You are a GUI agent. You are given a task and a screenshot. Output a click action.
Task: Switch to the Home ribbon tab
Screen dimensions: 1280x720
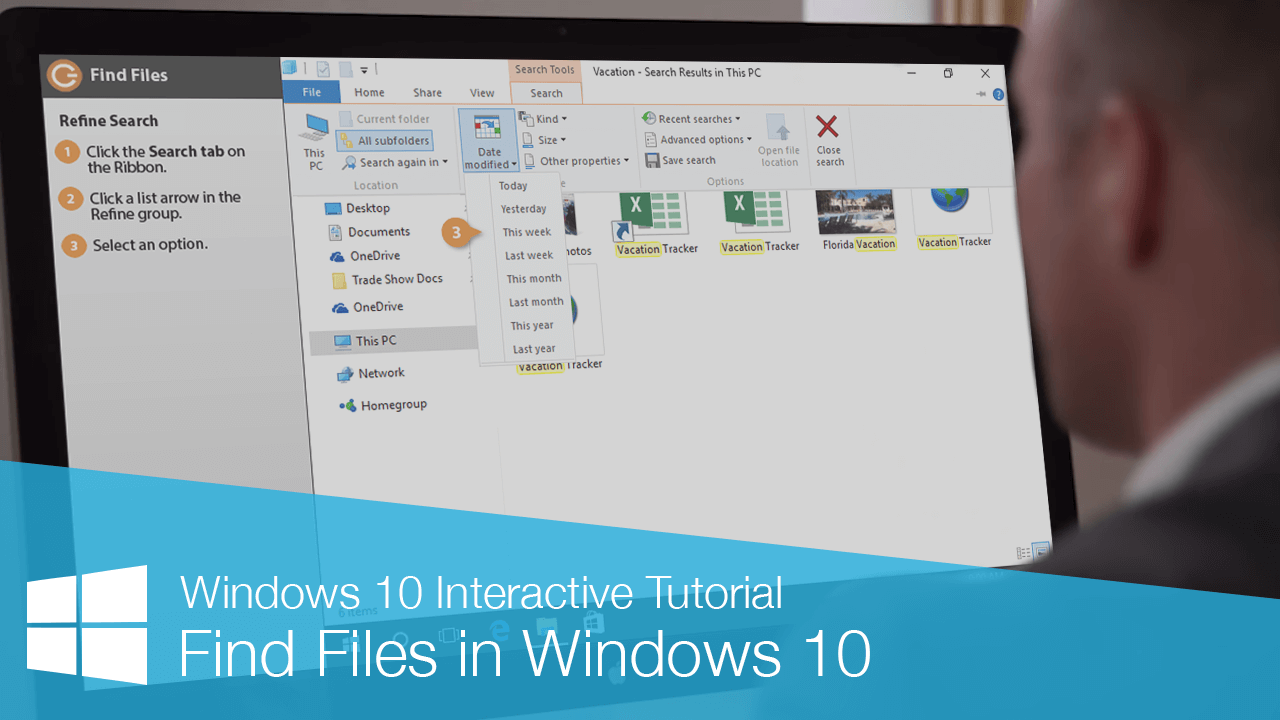click(369, 91)
